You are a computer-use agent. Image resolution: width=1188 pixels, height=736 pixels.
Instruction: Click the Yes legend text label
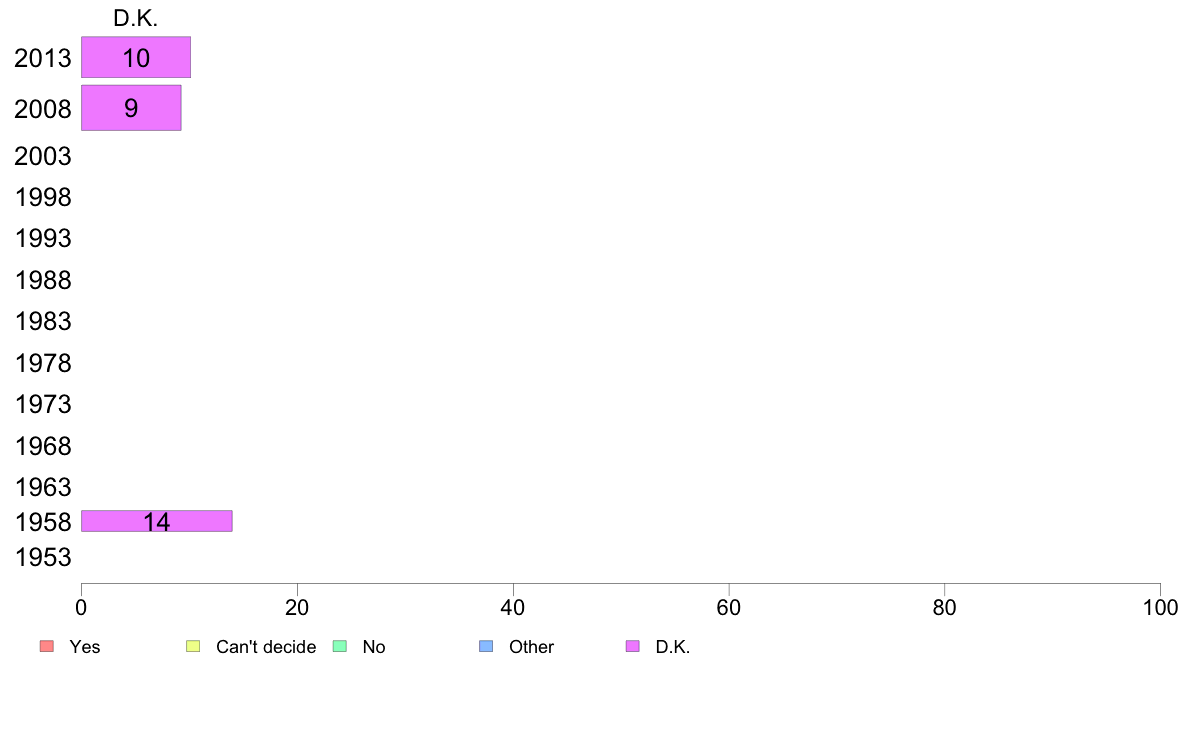[85, 647]
